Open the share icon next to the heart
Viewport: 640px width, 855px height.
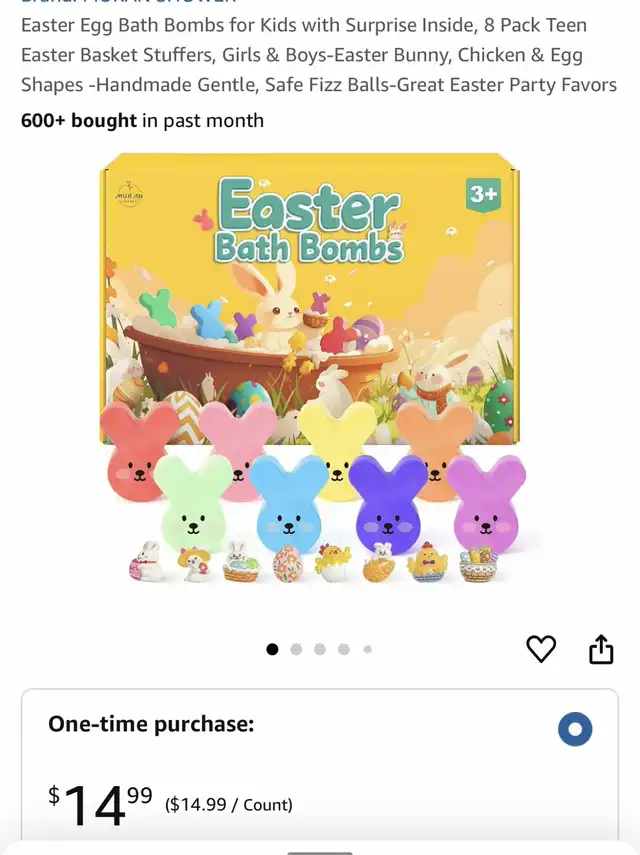601,649
